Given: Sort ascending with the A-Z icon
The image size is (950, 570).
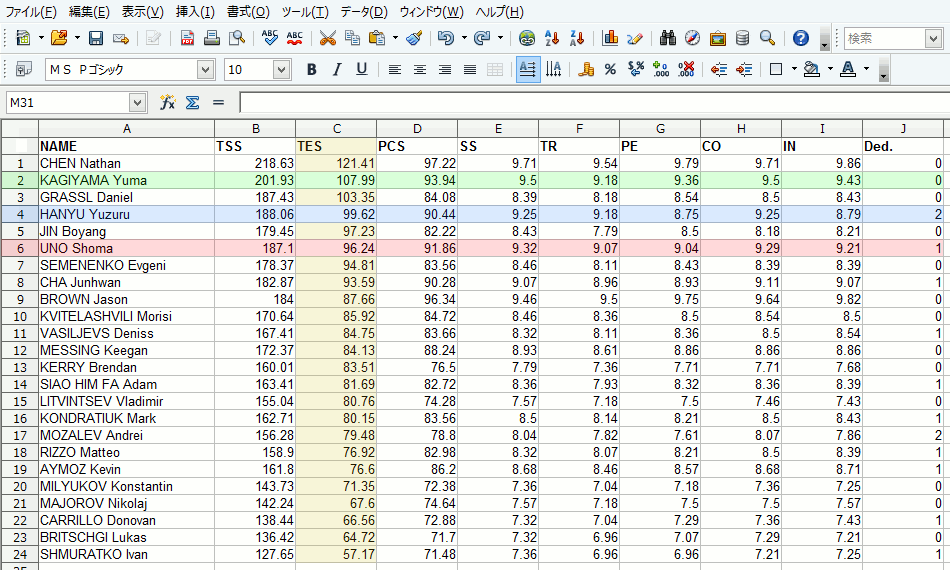Looking at the screenshot, I should tap(552, 38).
